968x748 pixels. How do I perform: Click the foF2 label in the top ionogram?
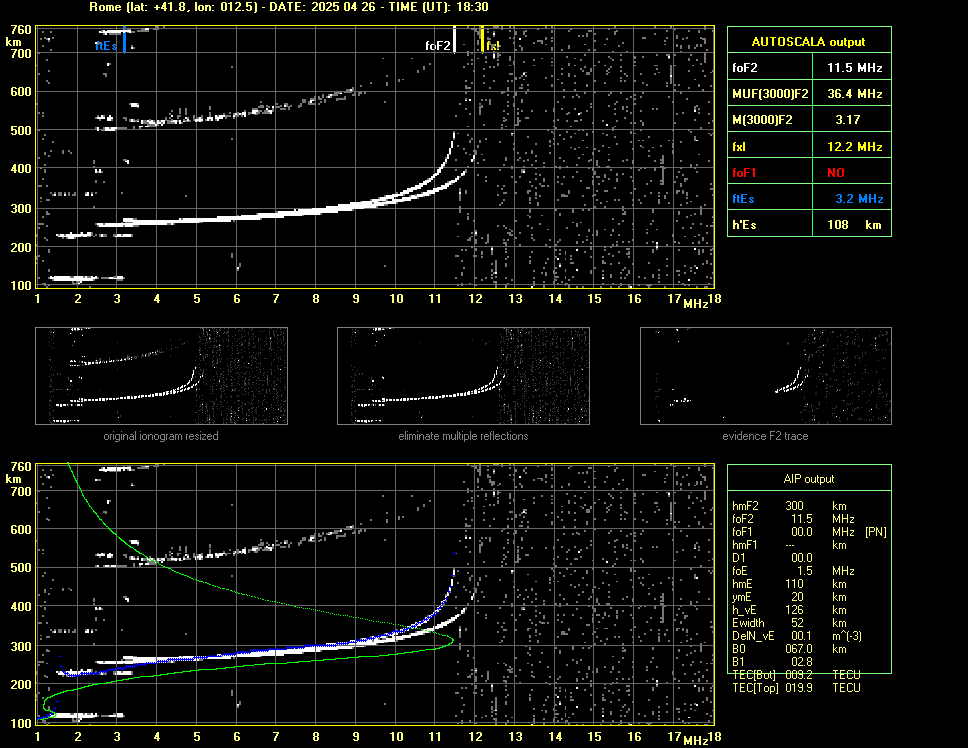tap(438, 46)
